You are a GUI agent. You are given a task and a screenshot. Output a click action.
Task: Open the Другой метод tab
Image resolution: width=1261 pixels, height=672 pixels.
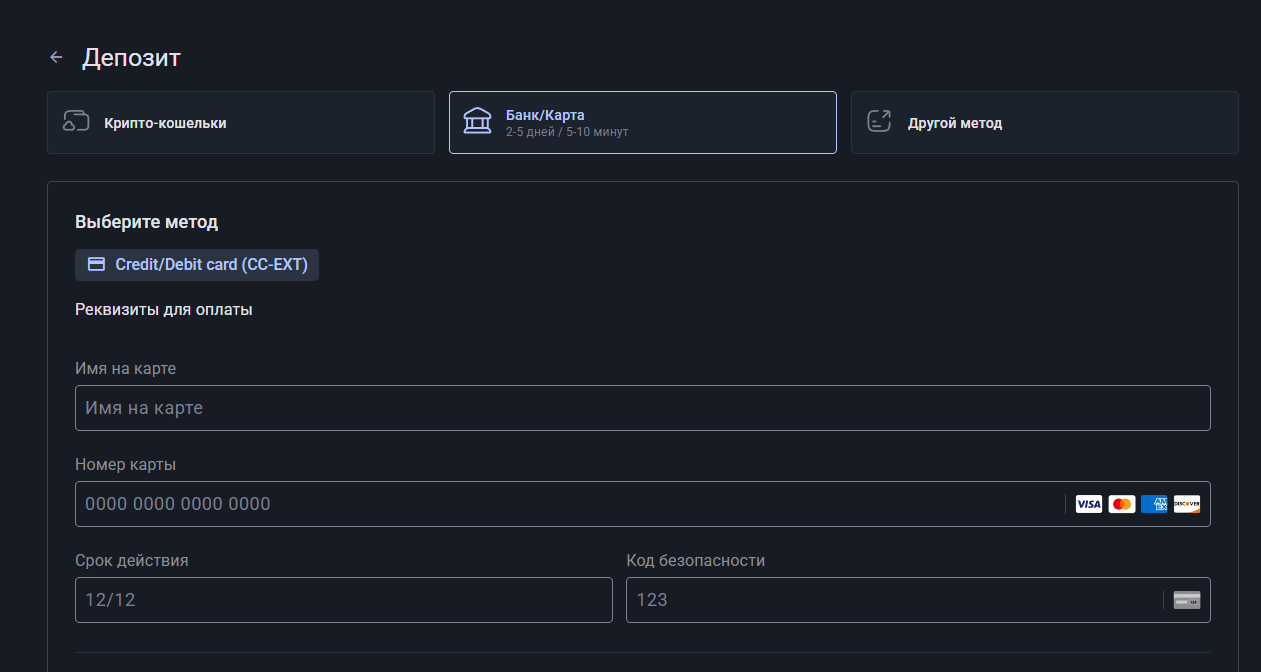[1045, 123]
